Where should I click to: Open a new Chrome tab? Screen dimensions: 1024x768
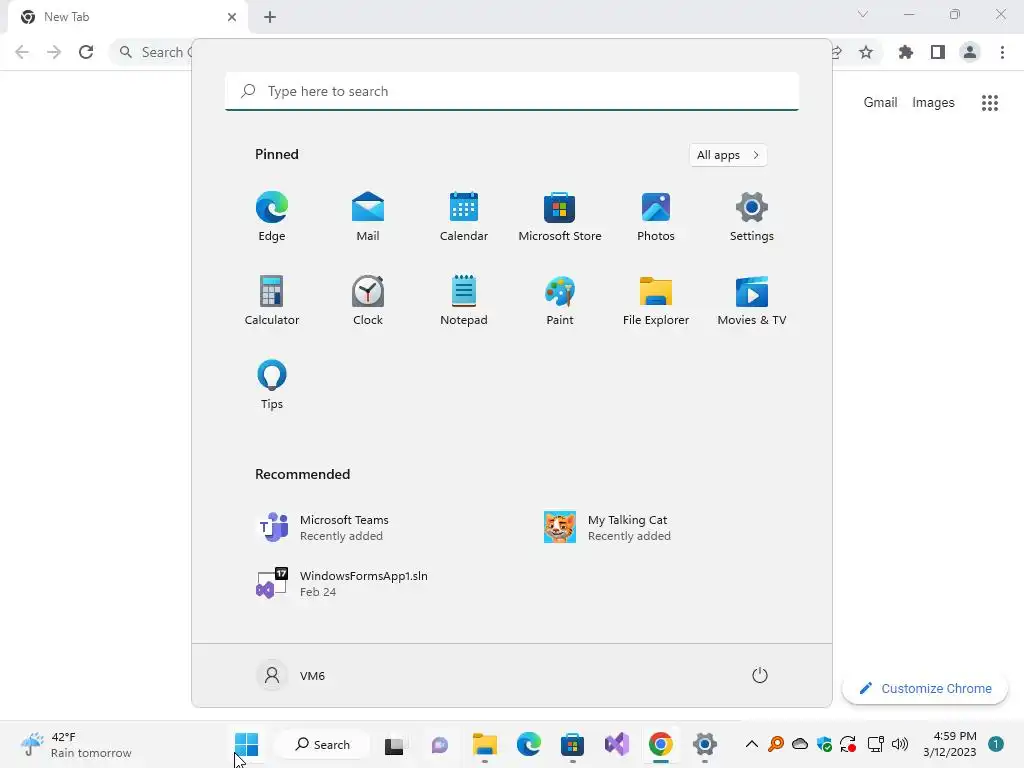pos(270,17)
